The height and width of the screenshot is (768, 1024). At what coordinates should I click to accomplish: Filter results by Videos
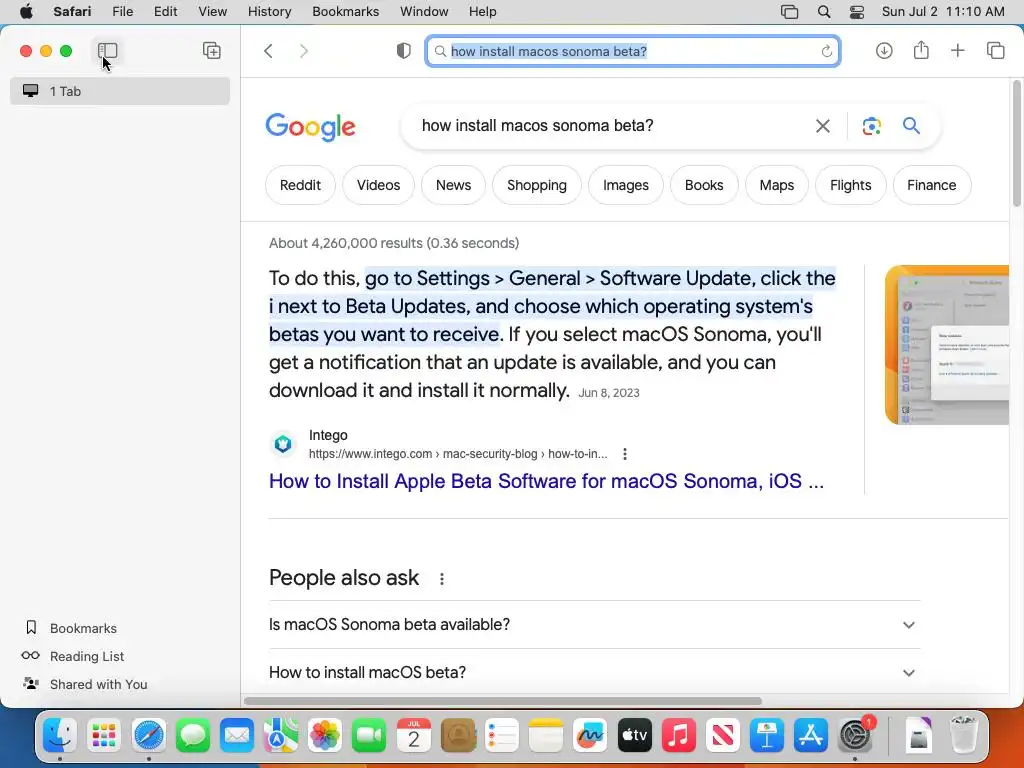coord(378,185)
